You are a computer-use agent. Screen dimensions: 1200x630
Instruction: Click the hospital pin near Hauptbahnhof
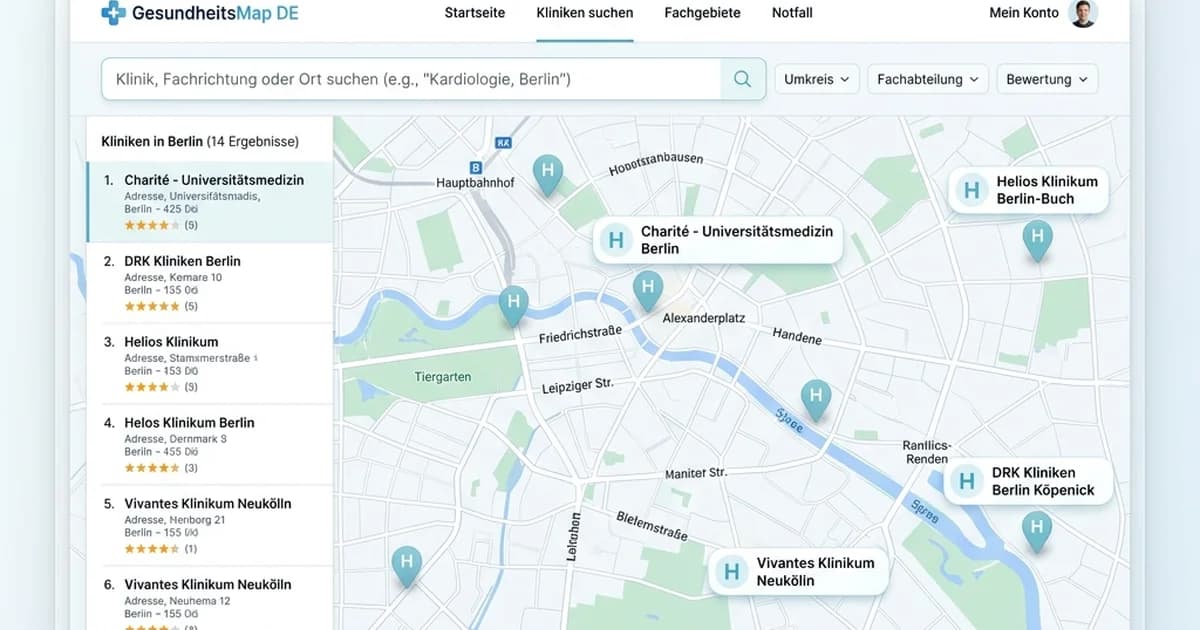click(547, 175)
